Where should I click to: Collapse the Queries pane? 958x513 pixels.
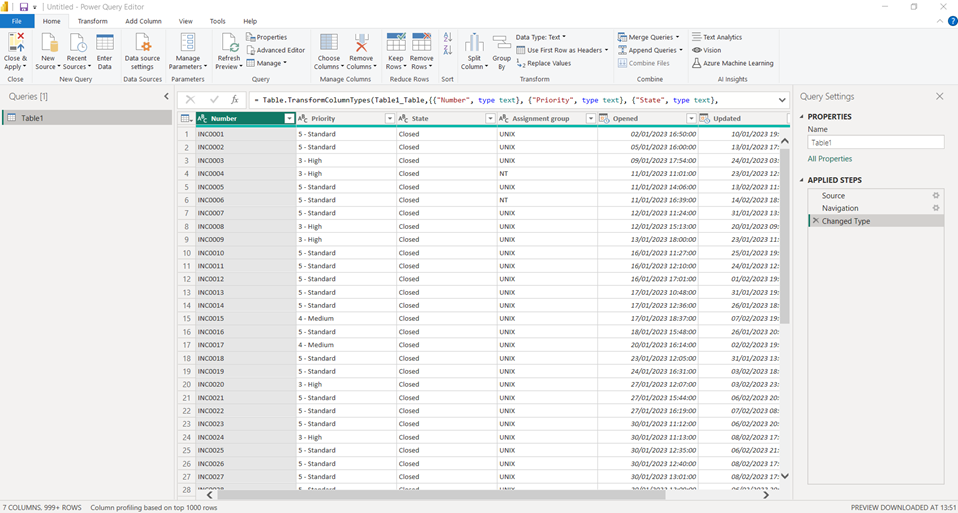(x=166, y=96)
